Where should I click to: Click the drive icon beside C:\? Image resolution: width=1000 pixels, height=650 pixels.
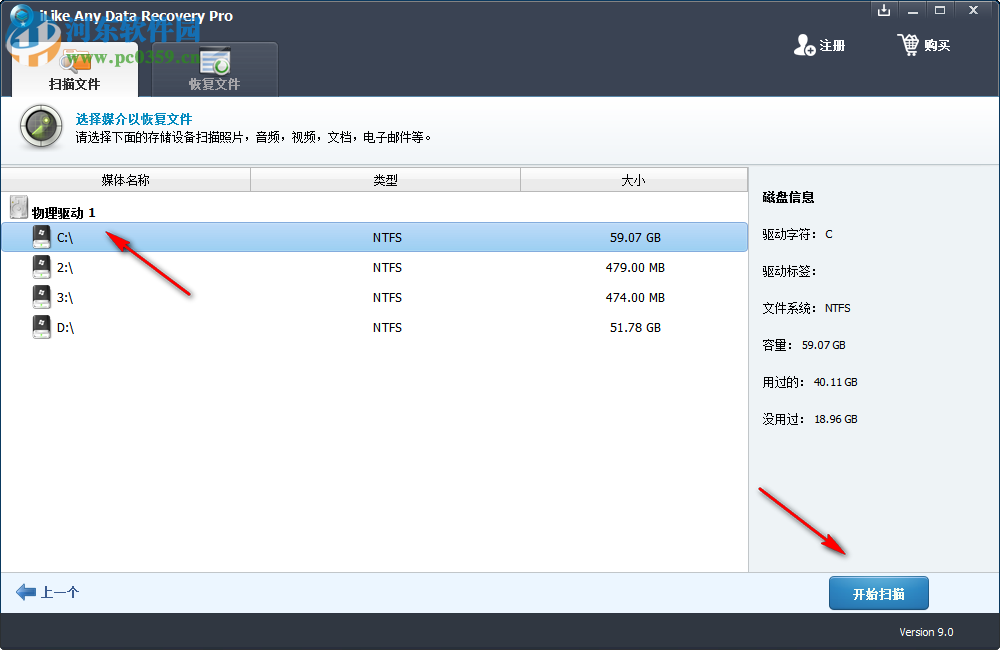coord(42,237)
